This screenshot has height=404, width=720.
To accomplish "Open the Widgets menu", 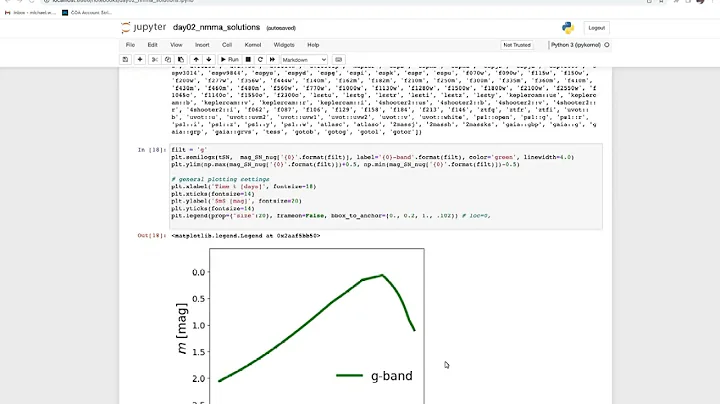I will tap(284, 45).
